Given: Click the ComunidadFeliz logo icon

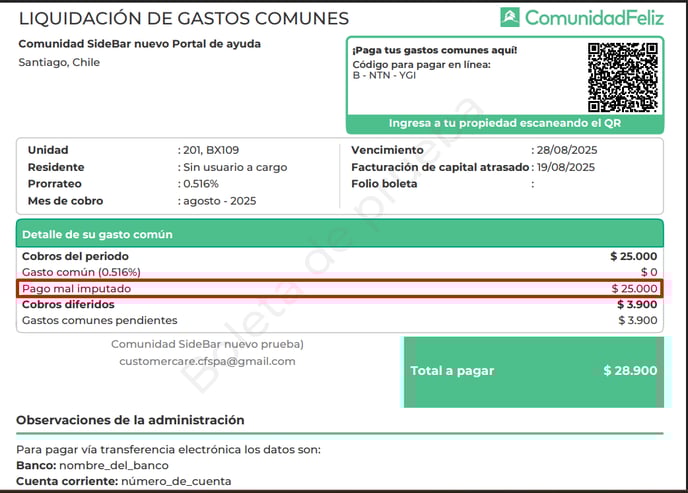Looking at the screenshot, I should (x=510, y=17).
